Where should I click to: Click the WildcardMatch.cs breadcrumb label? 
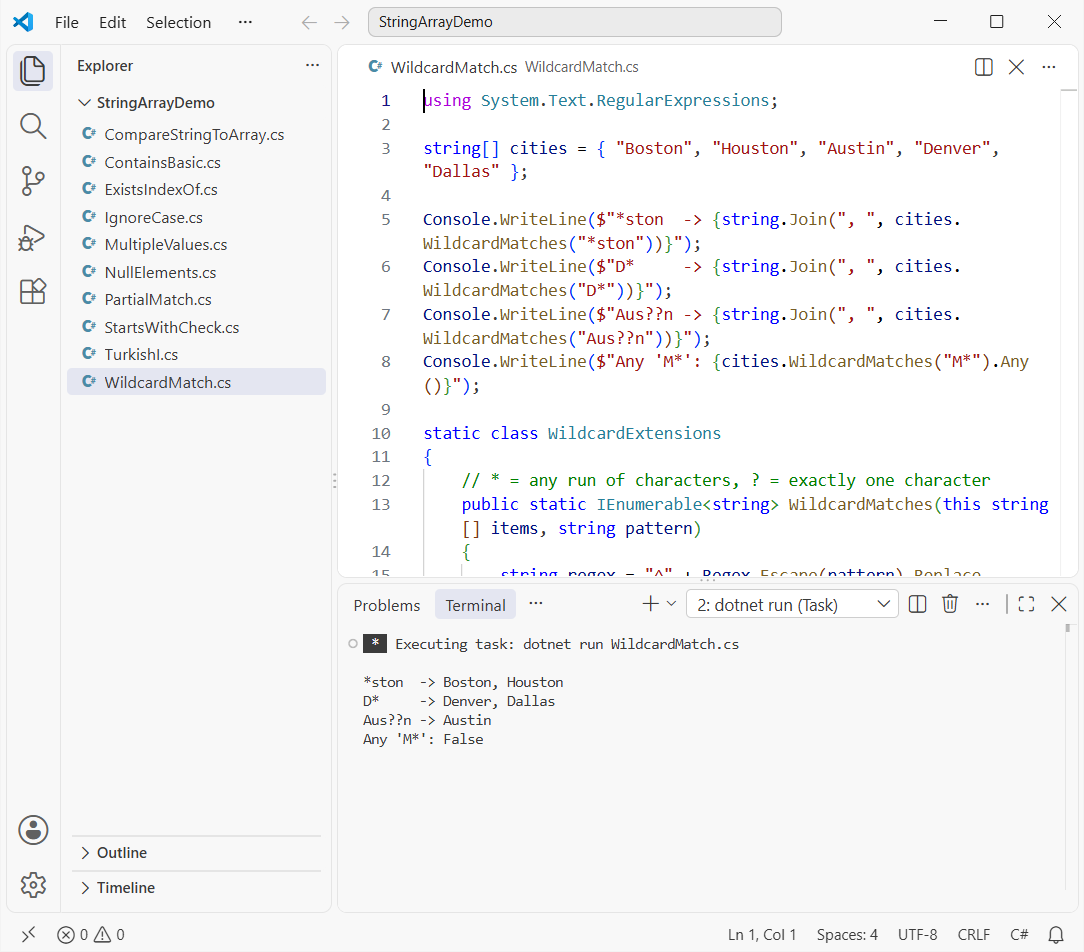point(581,67)
